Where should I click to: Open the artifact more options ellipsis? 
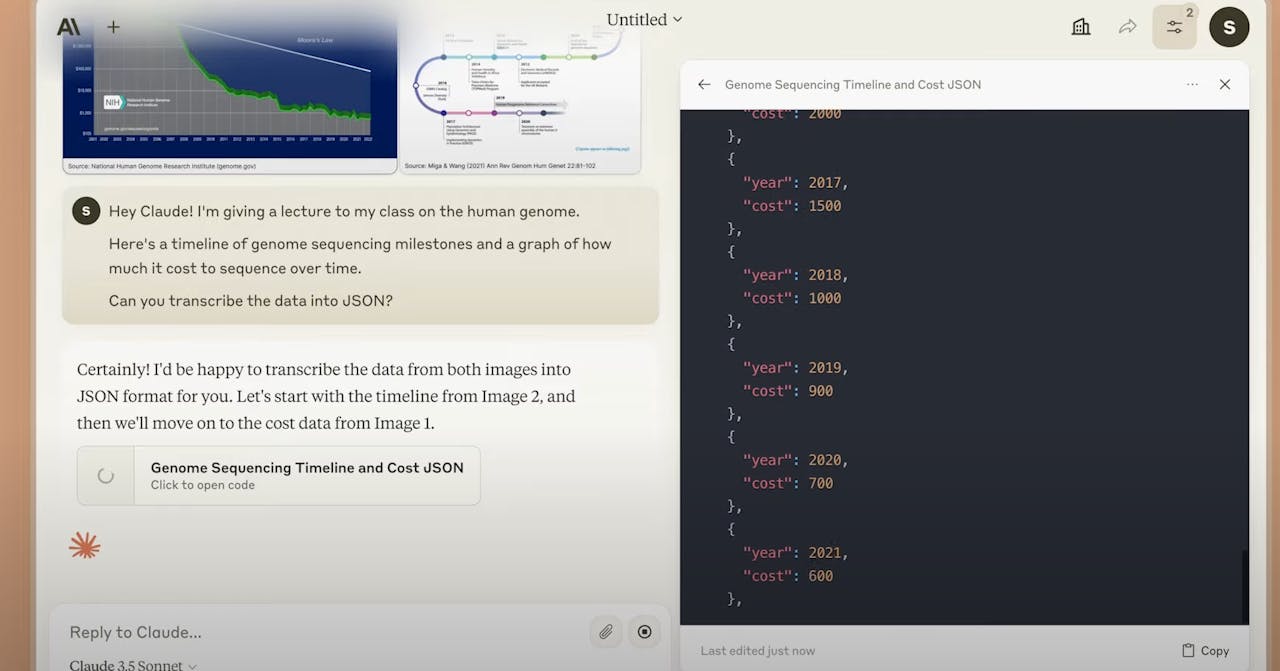1192,85
